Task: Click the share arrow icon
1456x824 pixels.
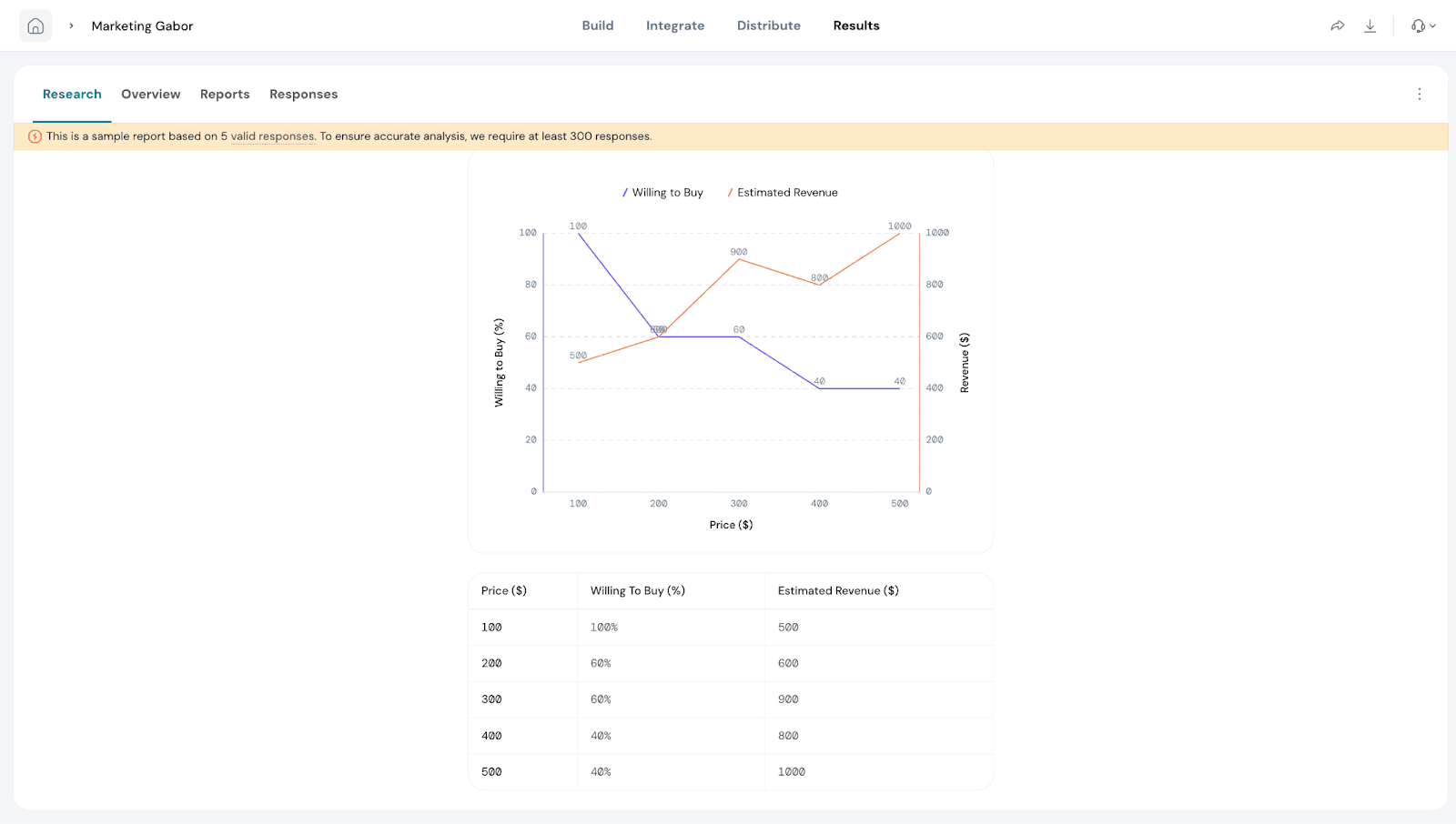Action: coord(1337,25)
